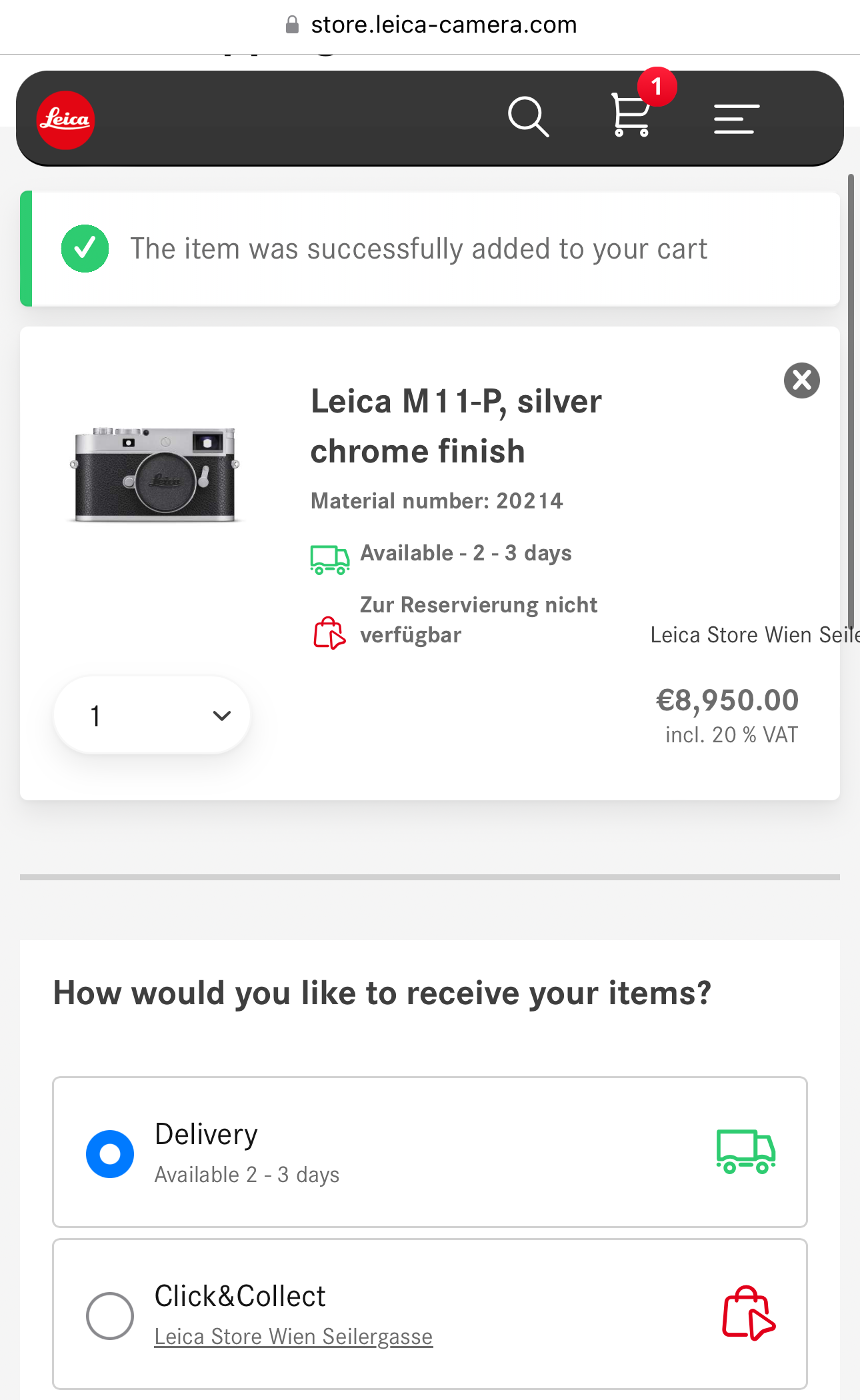Image resolution: width=860 pixels, height=1400 pixels.
Task: Click the Delivery option truck icon
Action: [746, 1151]
